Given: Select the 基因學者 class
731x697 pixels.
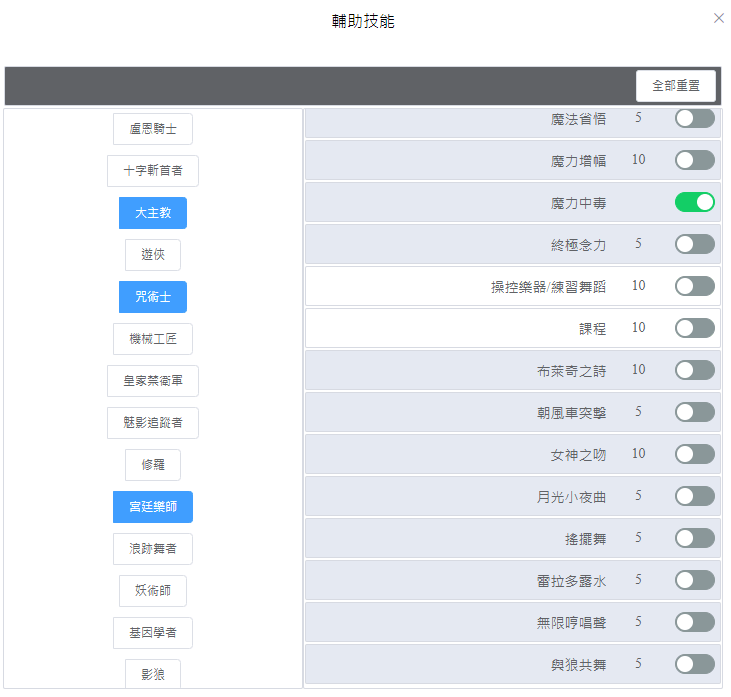Looking at the screenshot, I should (153, 633).
